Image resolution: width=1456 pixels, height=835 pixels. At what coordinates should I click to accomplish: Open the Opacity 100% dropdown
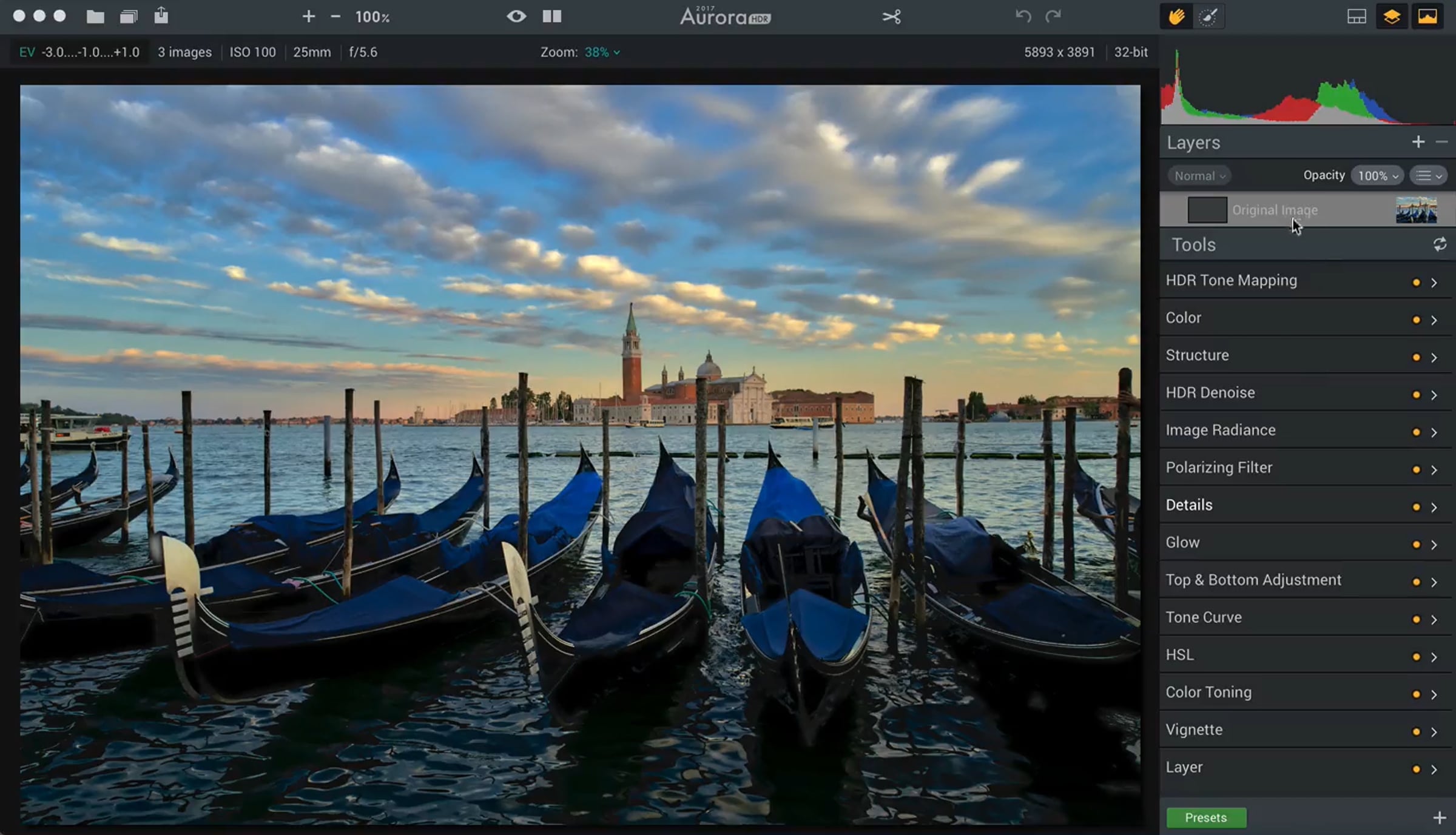click(x=1377, y=176)
